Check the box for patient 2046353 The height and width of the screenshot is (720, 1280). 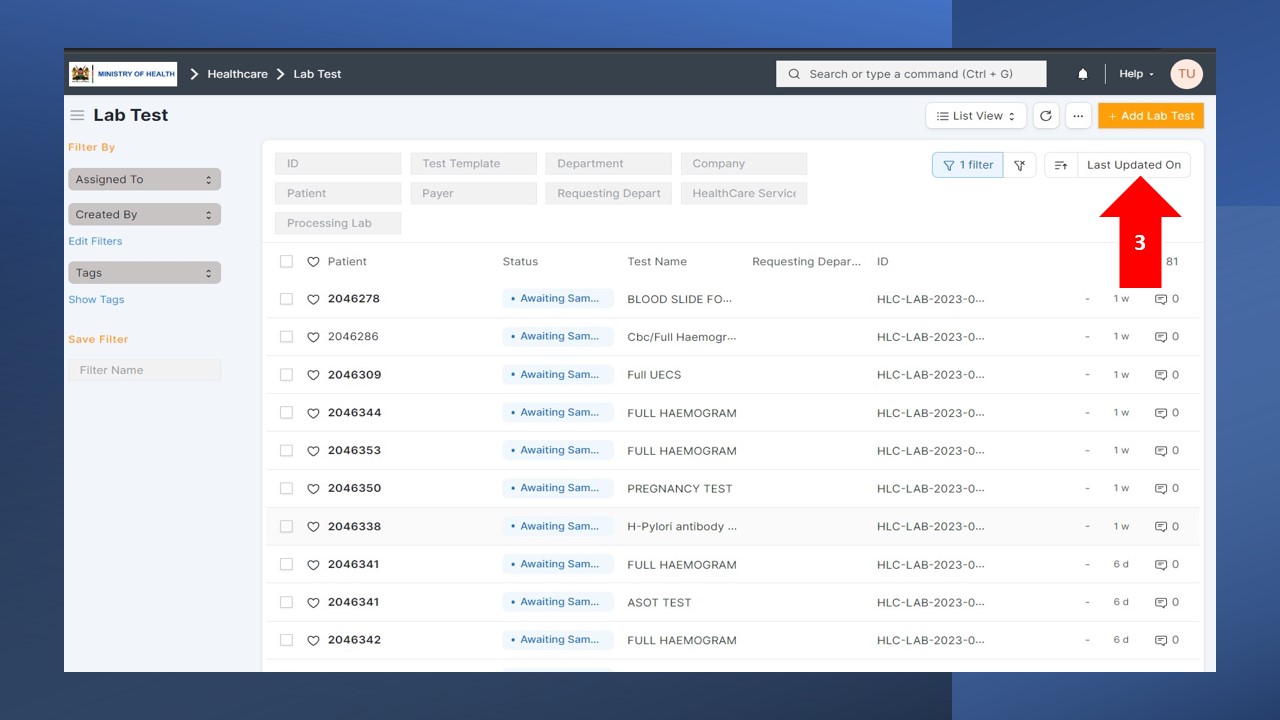click(286, 451)
